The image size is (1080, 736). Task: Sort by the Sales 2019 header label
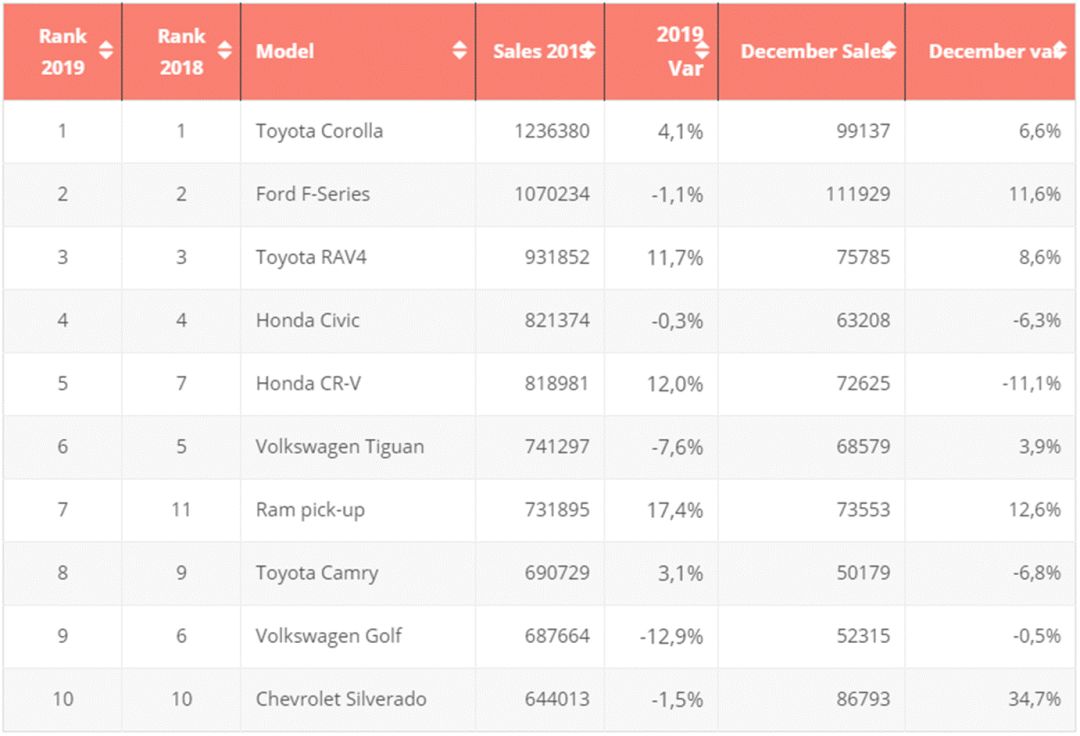tap(537, 51)
